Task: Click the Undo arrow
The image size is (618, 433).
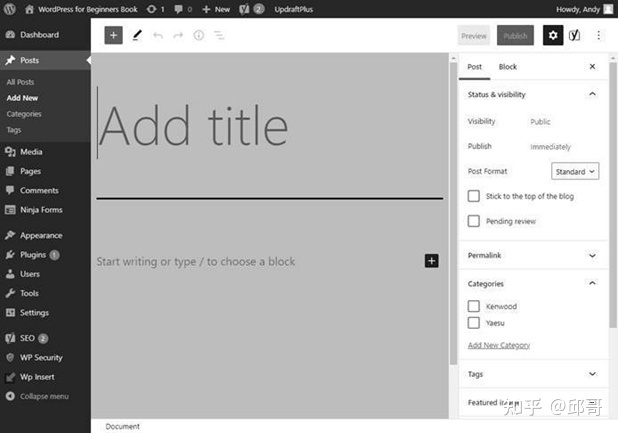Action: (158, 35)
